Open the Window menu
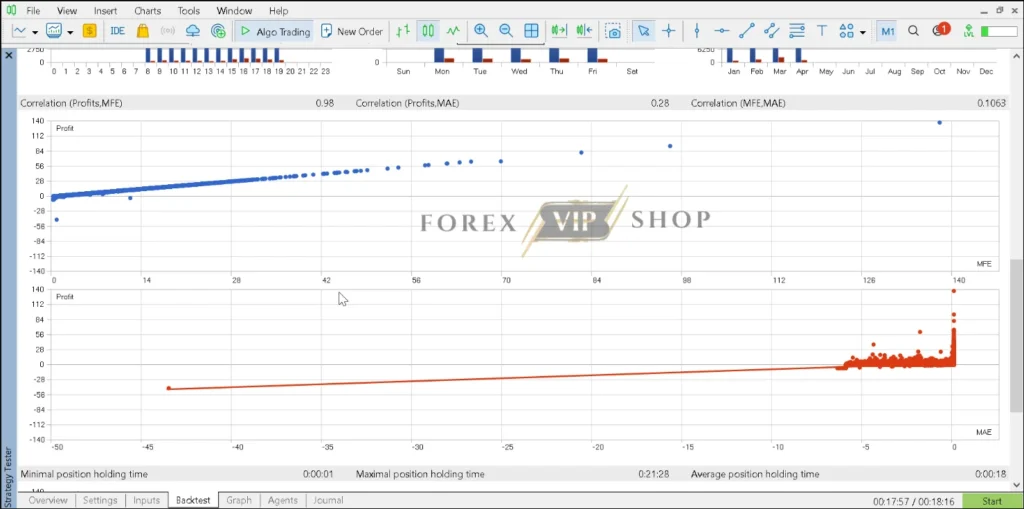 point(234,11)
